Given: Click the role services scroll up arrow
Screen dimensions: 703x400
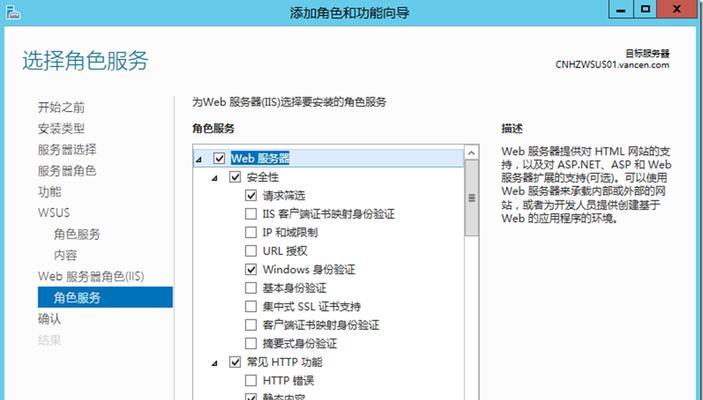Looking at the screenshot, I should pyautogui.click(x=471, y=153).
